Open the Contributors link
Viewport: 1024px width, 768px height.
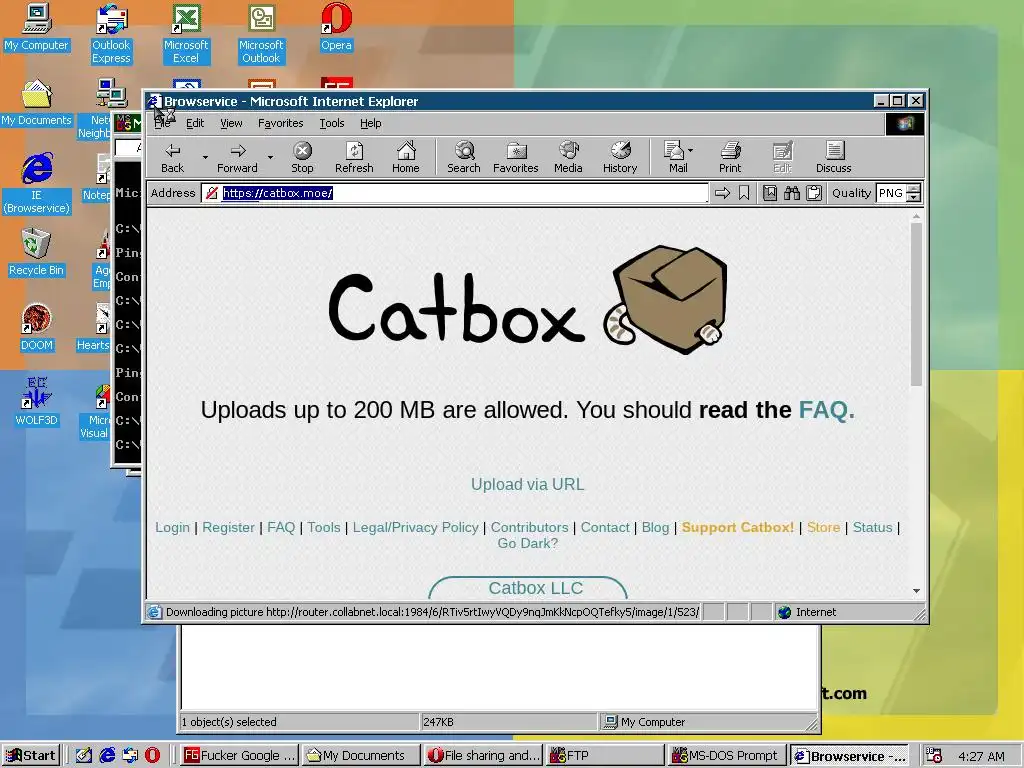(530, 528)
